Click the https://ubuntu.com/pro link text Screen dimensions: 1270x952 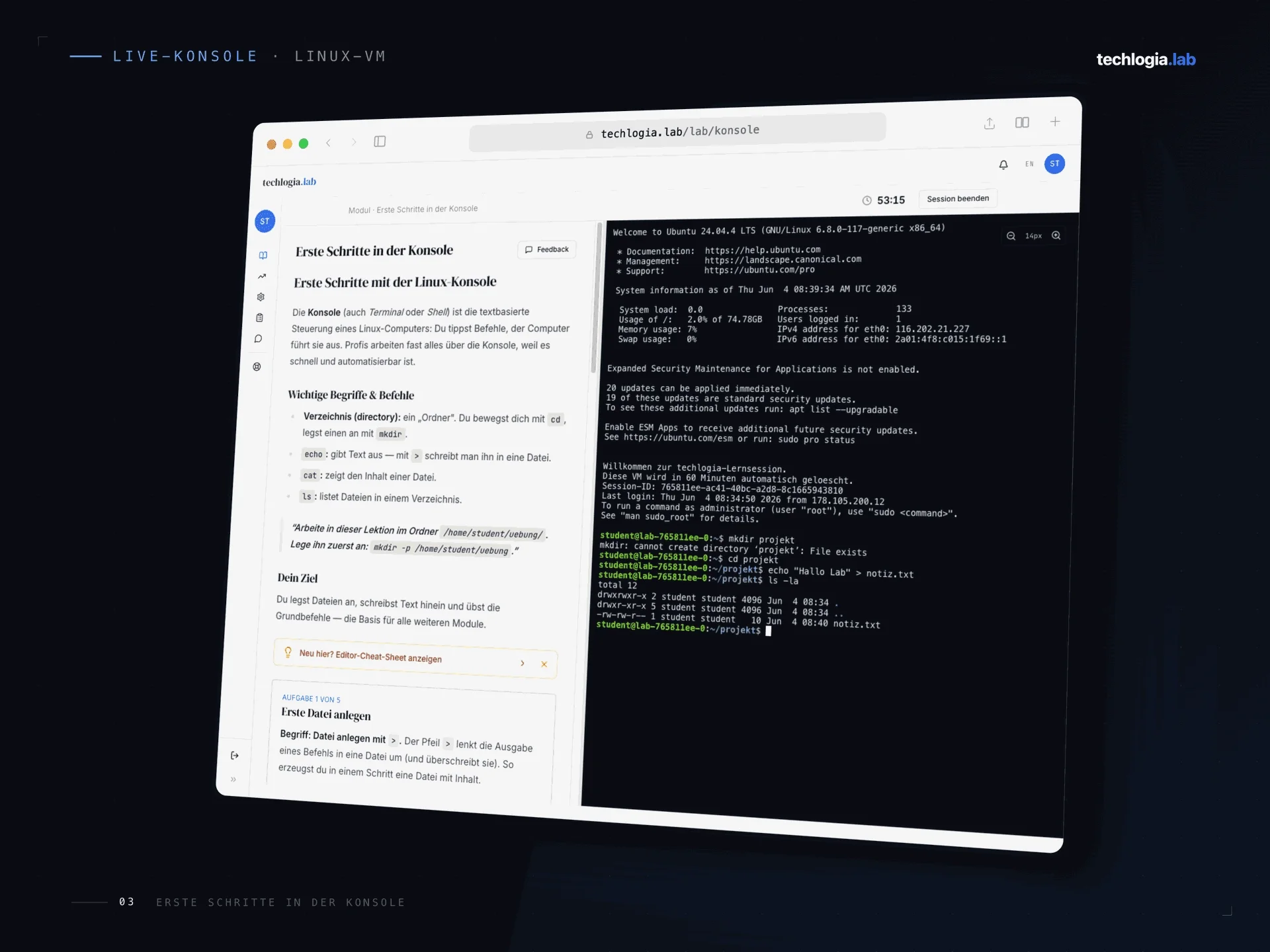point(759,270)
